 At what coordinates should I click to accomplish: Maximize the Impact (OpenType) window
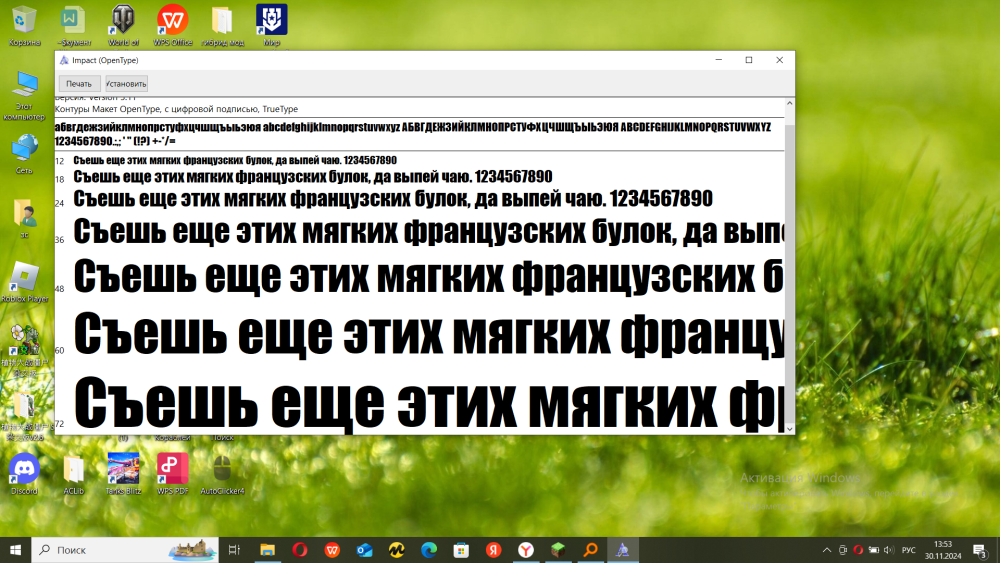point(749,60)
